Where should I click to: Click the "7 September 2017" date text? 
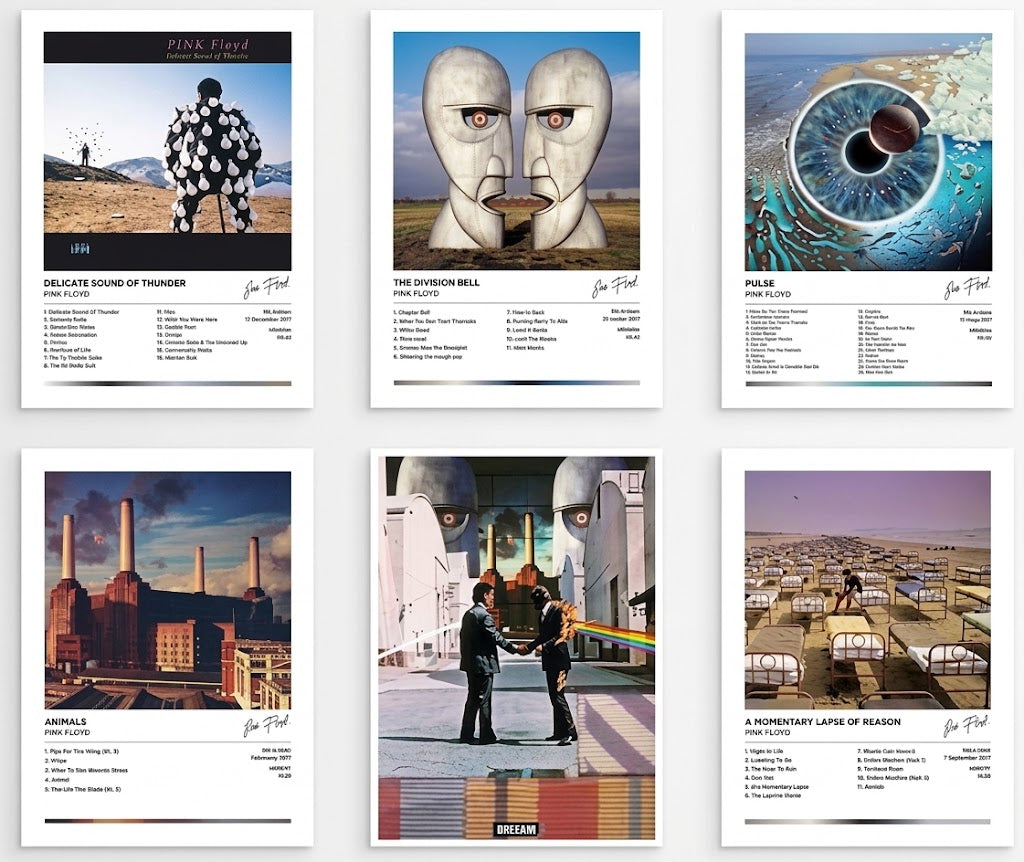pyautogui.click(x=967, y=758)
